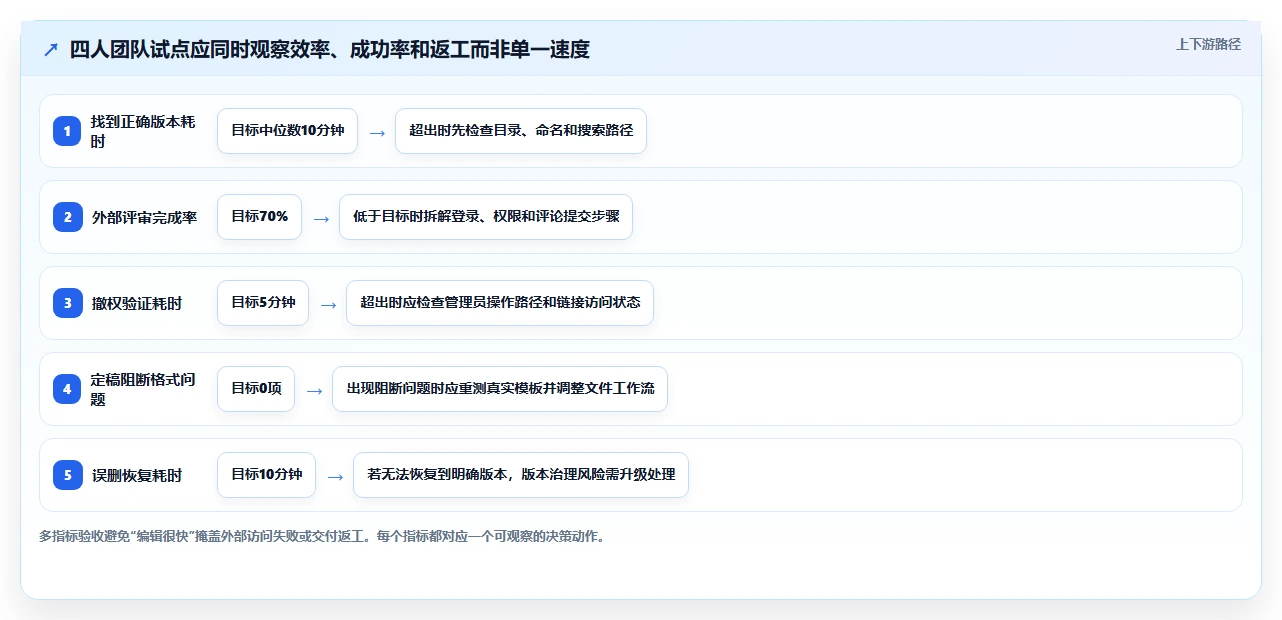Click 出现阻断问题时应重测真实模板并调整文件工作流 box
The width and height of the screenshot is (1282, 620).
click(500, 389)
